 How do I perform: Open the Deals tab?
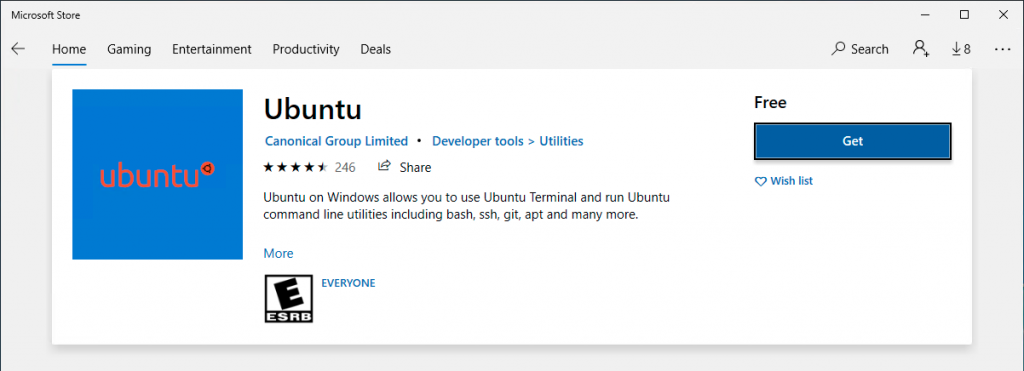coord(376,49)
